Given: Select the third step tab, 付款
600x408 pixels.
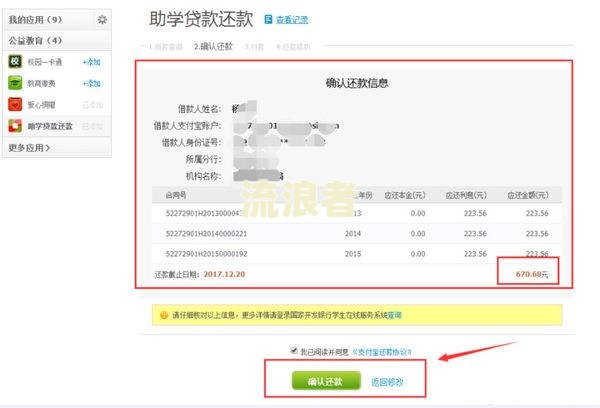Looking at the screenshot, I should point(254,47).
